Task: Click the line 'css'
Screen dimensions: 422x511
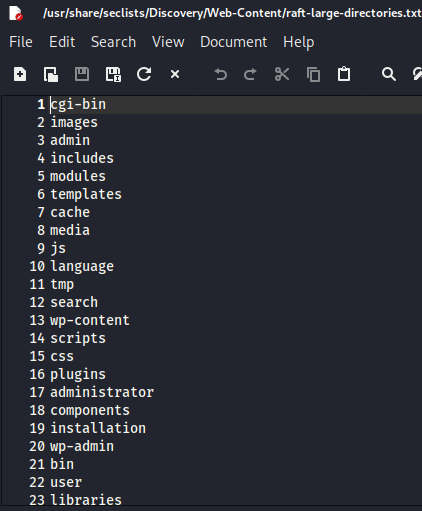Action: point(62,356)
